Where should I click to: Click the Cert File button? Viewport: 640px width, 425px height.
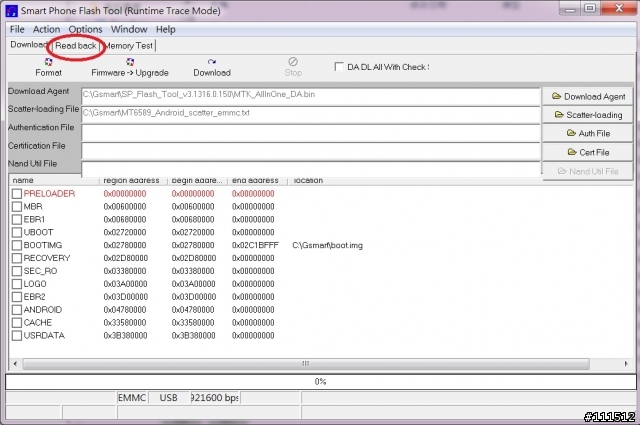point(588,152)
